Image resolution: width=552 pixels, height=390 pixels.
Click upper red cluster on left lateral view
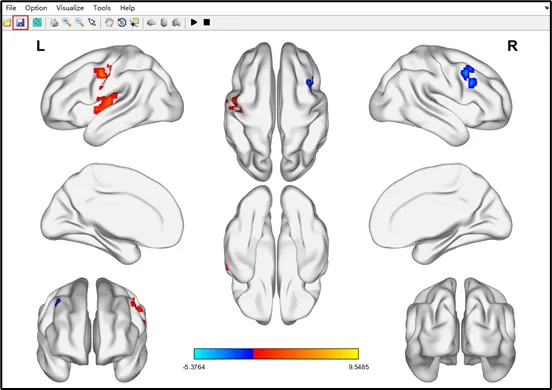tap(102, 73)
